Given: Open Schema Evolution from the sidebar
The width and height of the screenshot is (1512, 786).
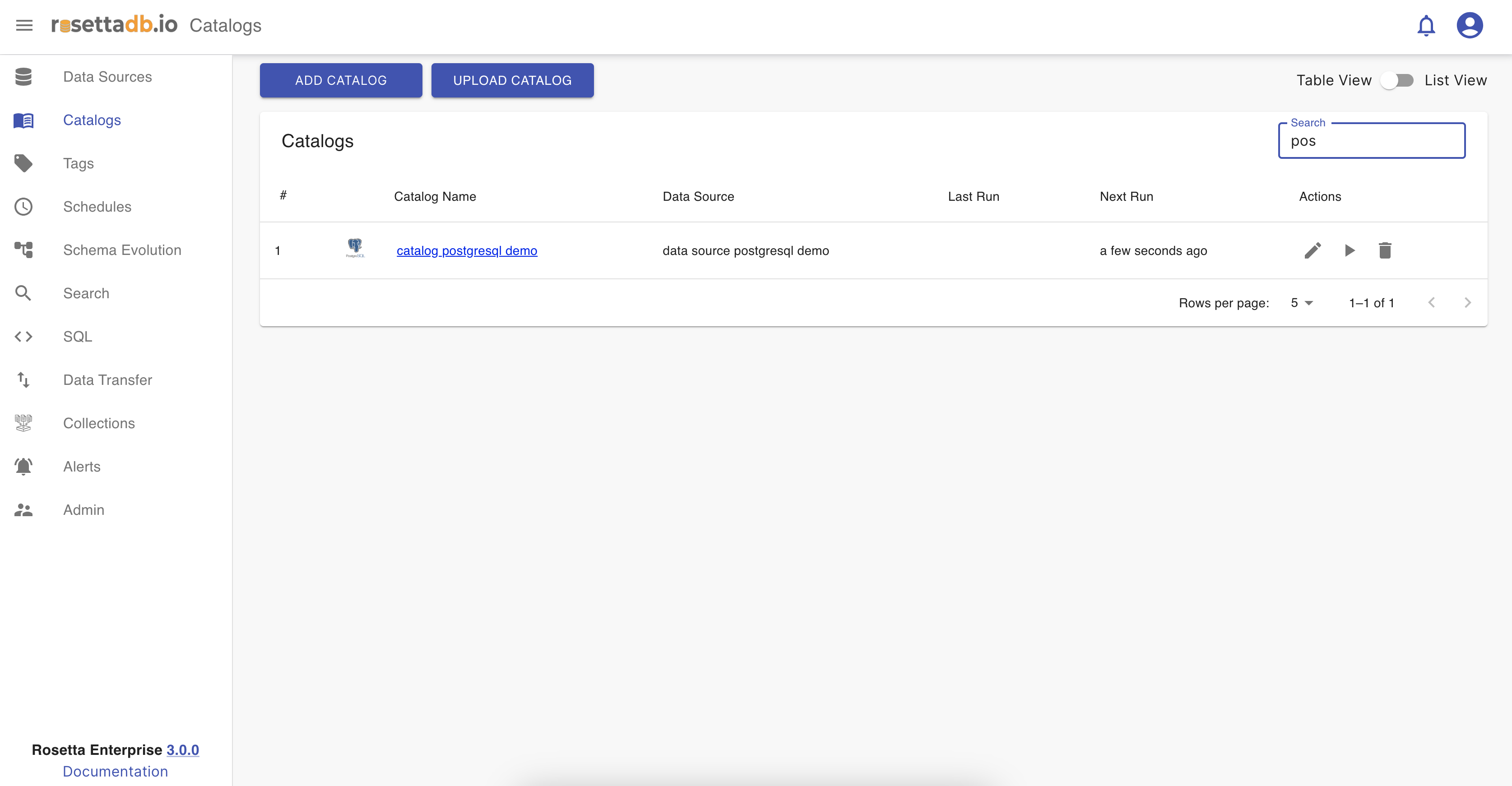Looking at the screenshot, I should (x=121, y=250).
